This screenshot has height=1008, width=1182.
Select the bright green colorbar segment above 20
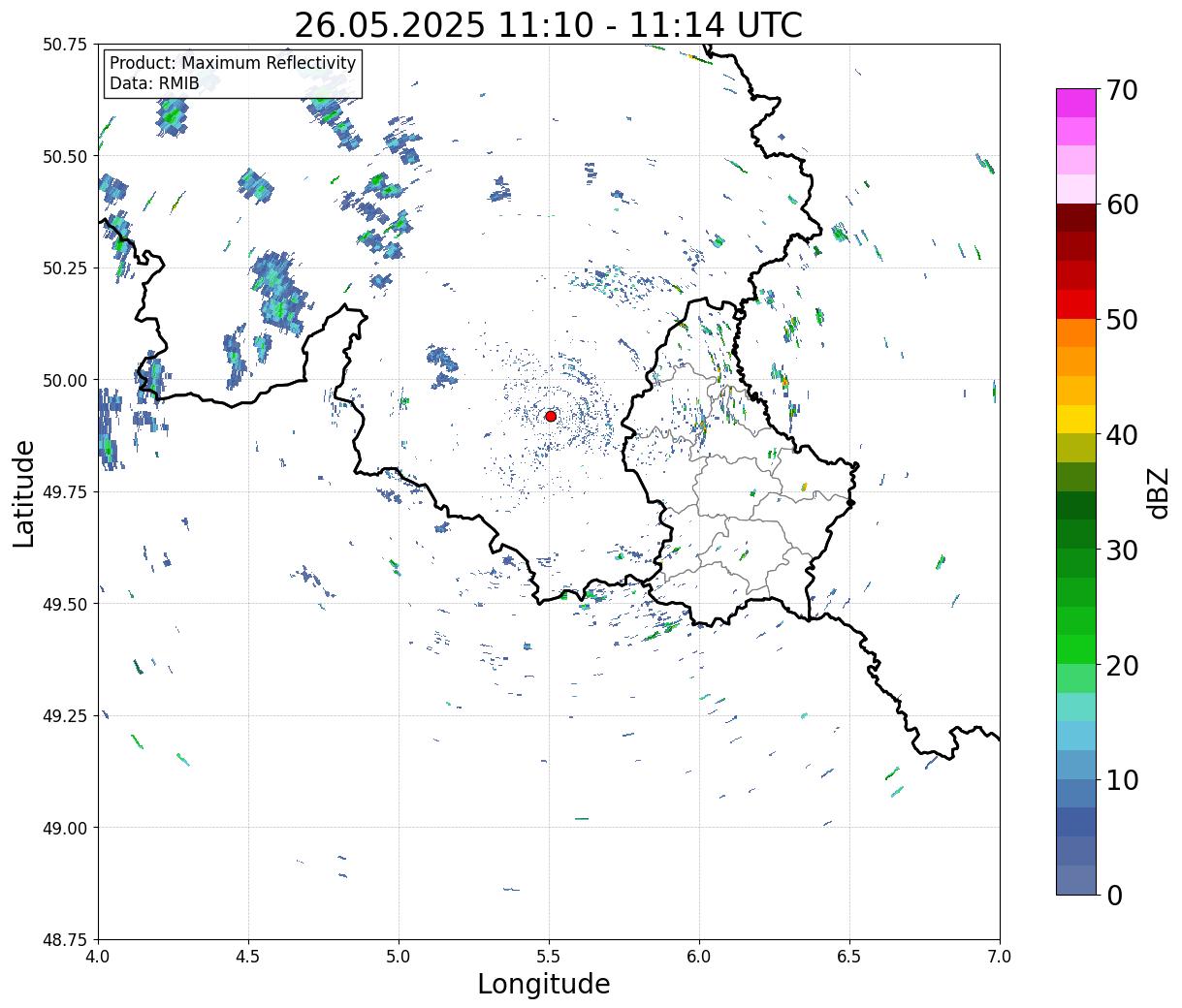pos(1076,649)
